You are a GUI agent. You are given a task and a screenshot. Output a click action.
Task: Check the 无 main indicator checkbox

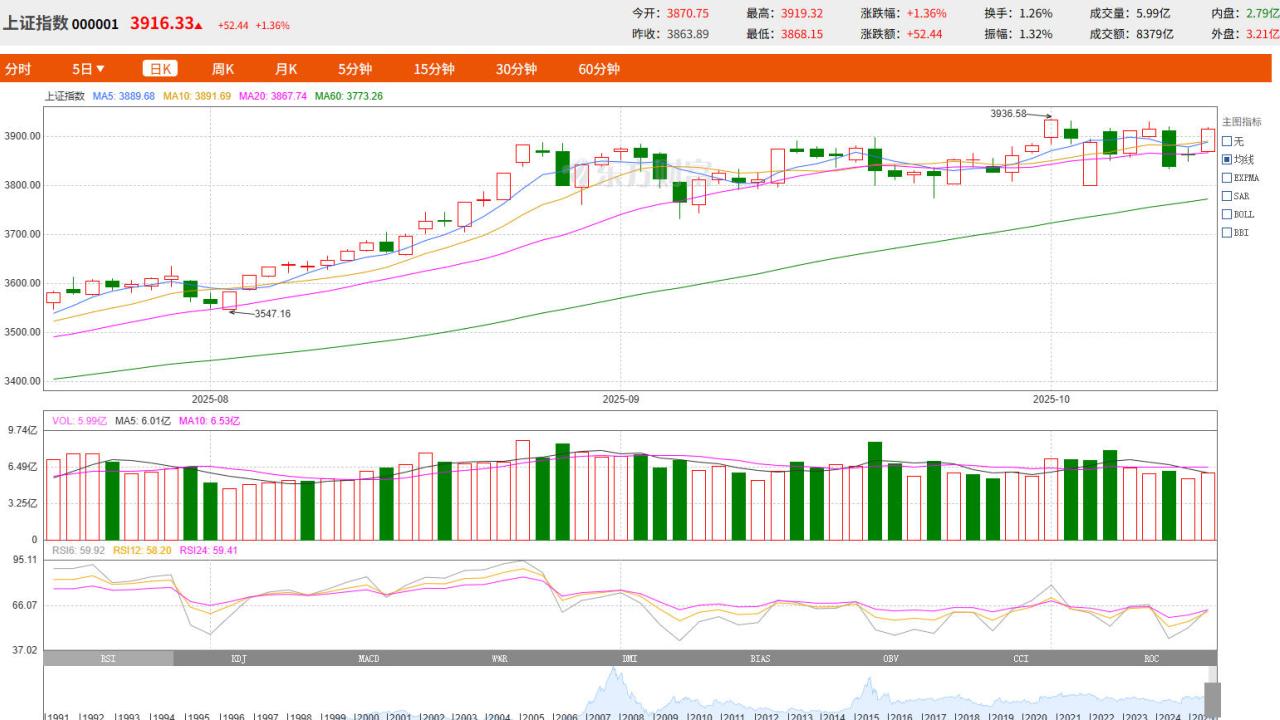tap(1227, 141)
